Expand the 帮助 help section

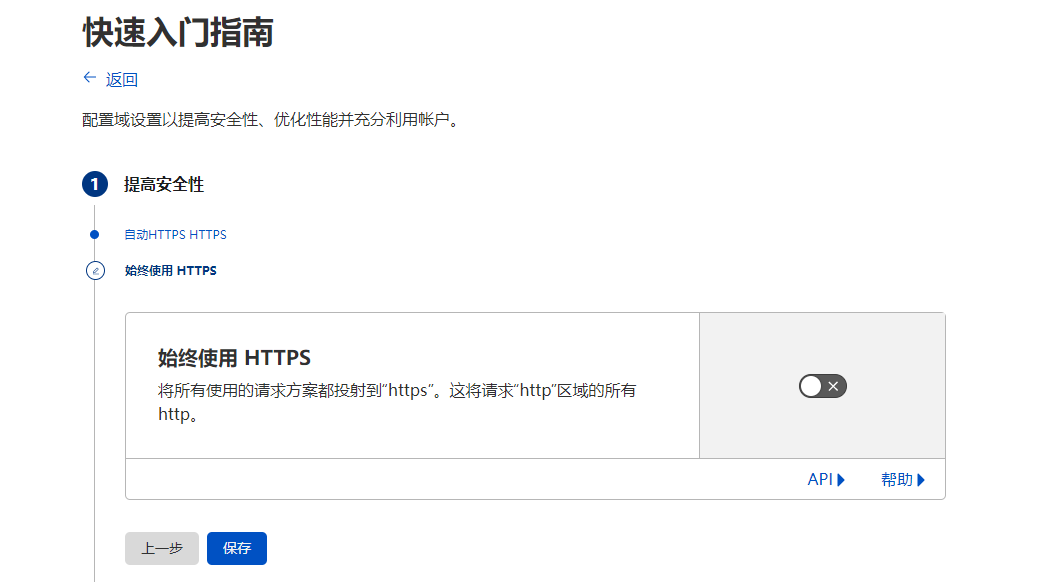[x=903, y=479]
